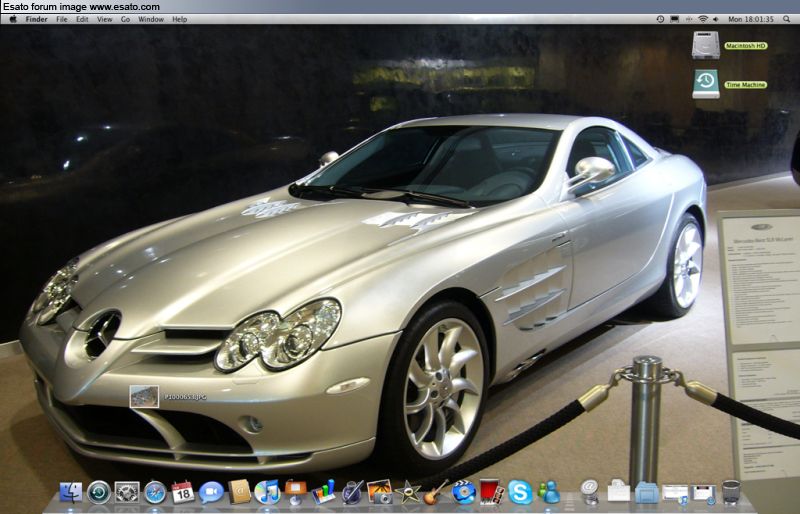Viewport: 800px width, 514px height.
Task: Restore minimized iTunes window from dock
Action: point(674,494)
